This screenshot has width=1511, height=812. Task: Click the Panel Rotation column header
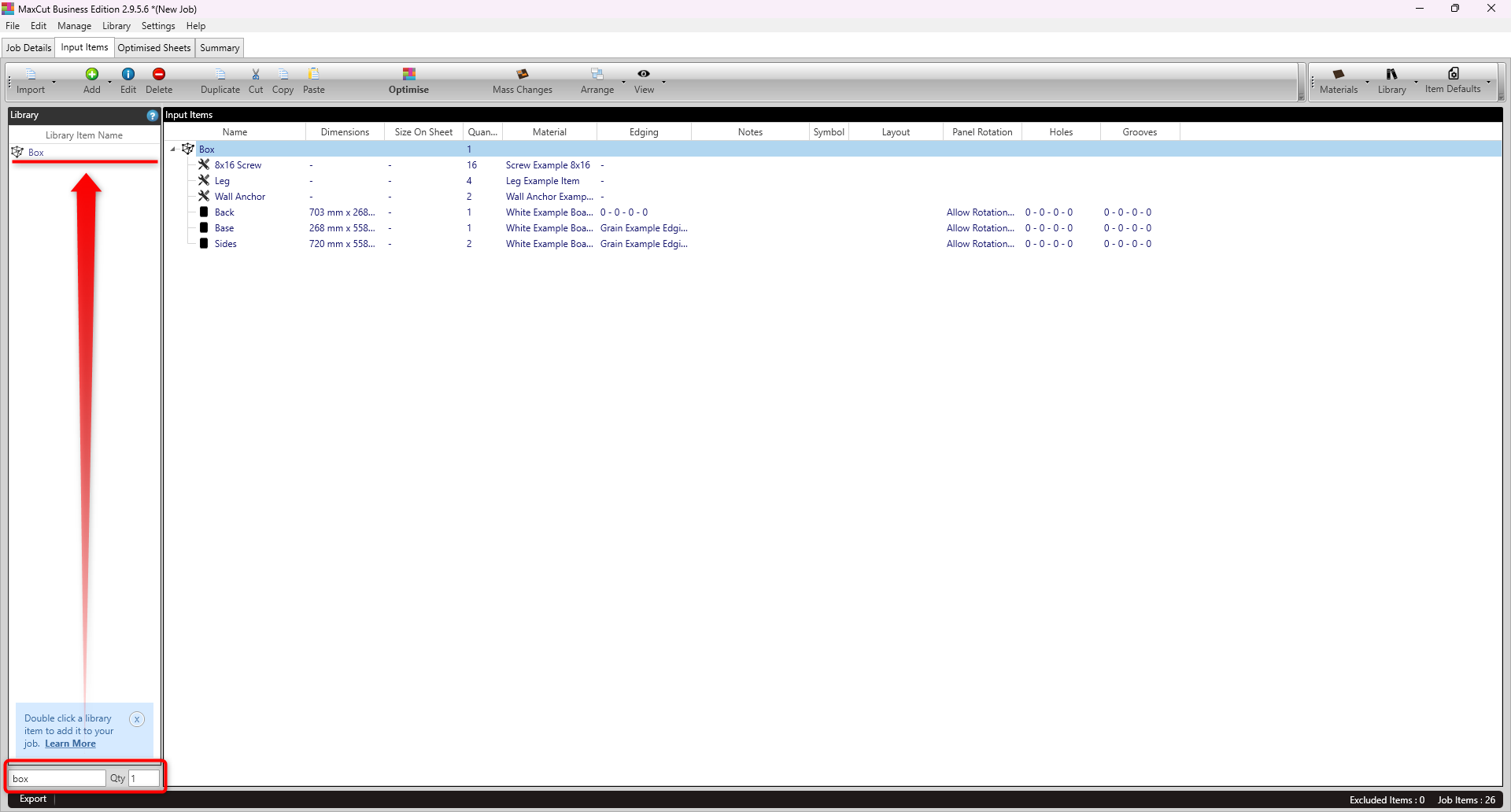click(x=982, y=132)
